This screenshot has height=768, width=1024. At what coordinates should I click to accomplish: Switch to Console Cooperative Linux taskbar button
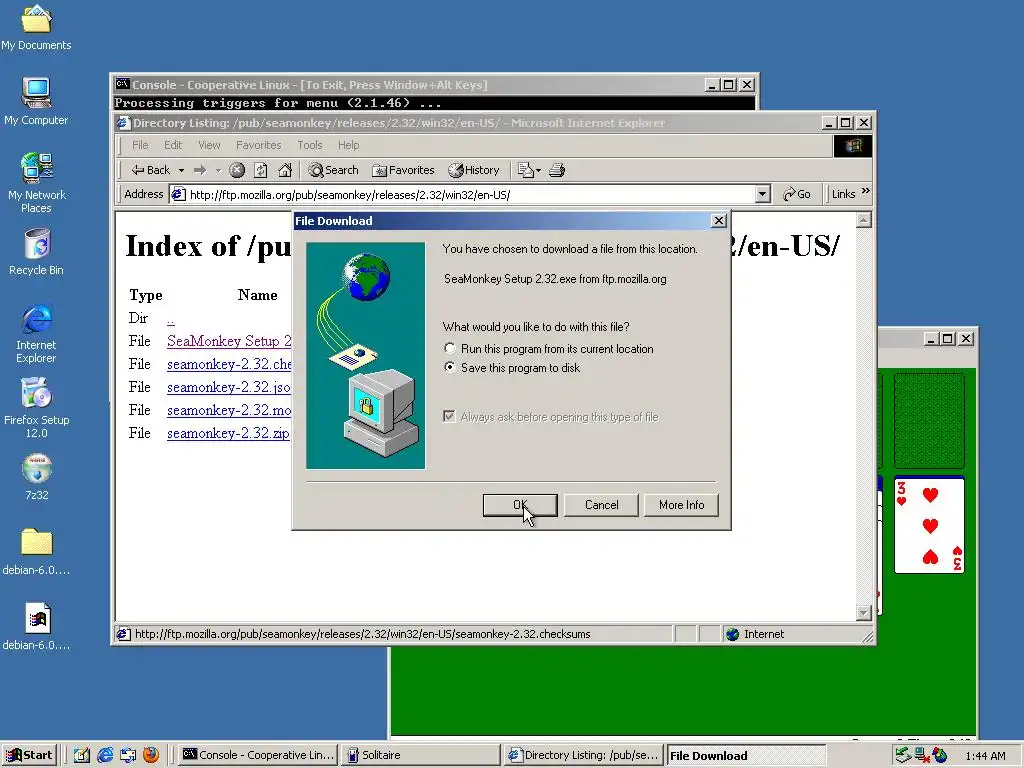click(x=258, y=755)
